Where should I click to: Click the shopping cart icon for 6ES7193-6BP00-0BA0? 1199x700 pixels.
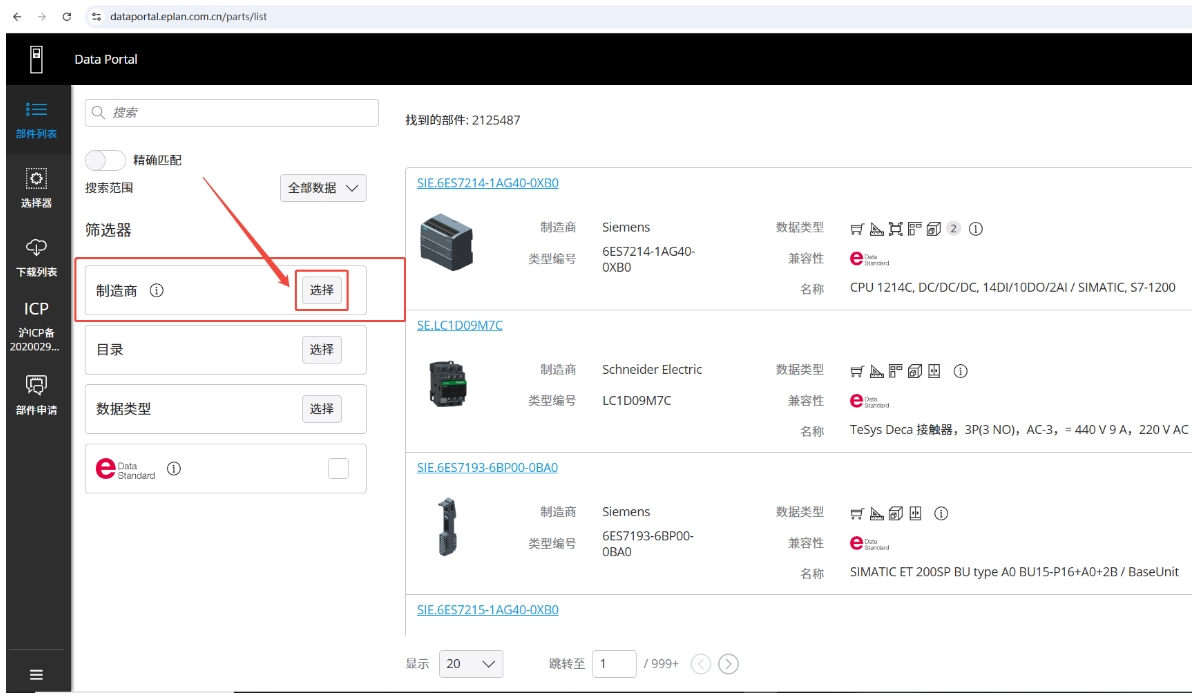pyautogui.click(x=857, y=513)
